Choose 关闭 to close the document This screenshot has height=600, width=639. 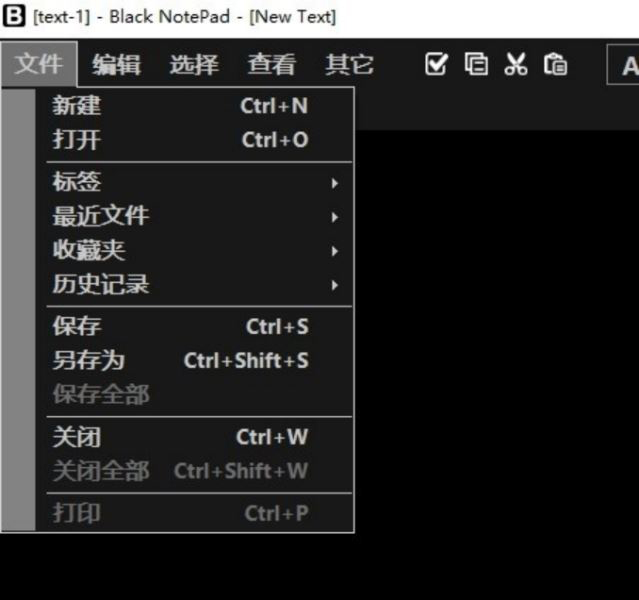195,437
